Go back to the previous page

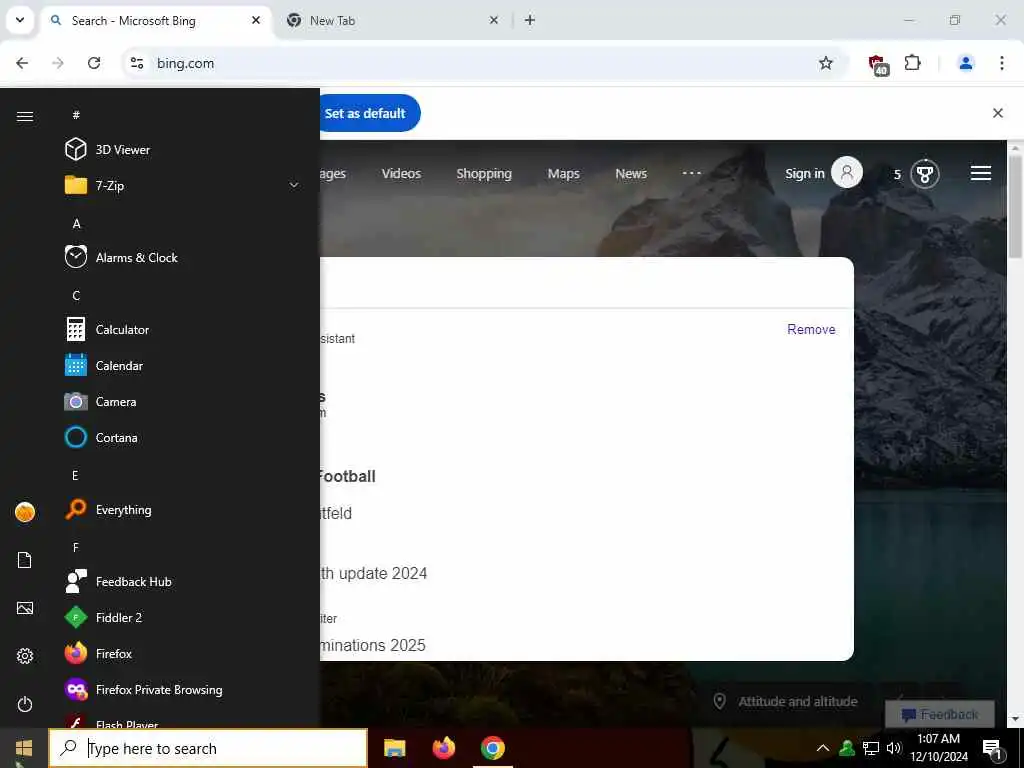coord(22,63)
